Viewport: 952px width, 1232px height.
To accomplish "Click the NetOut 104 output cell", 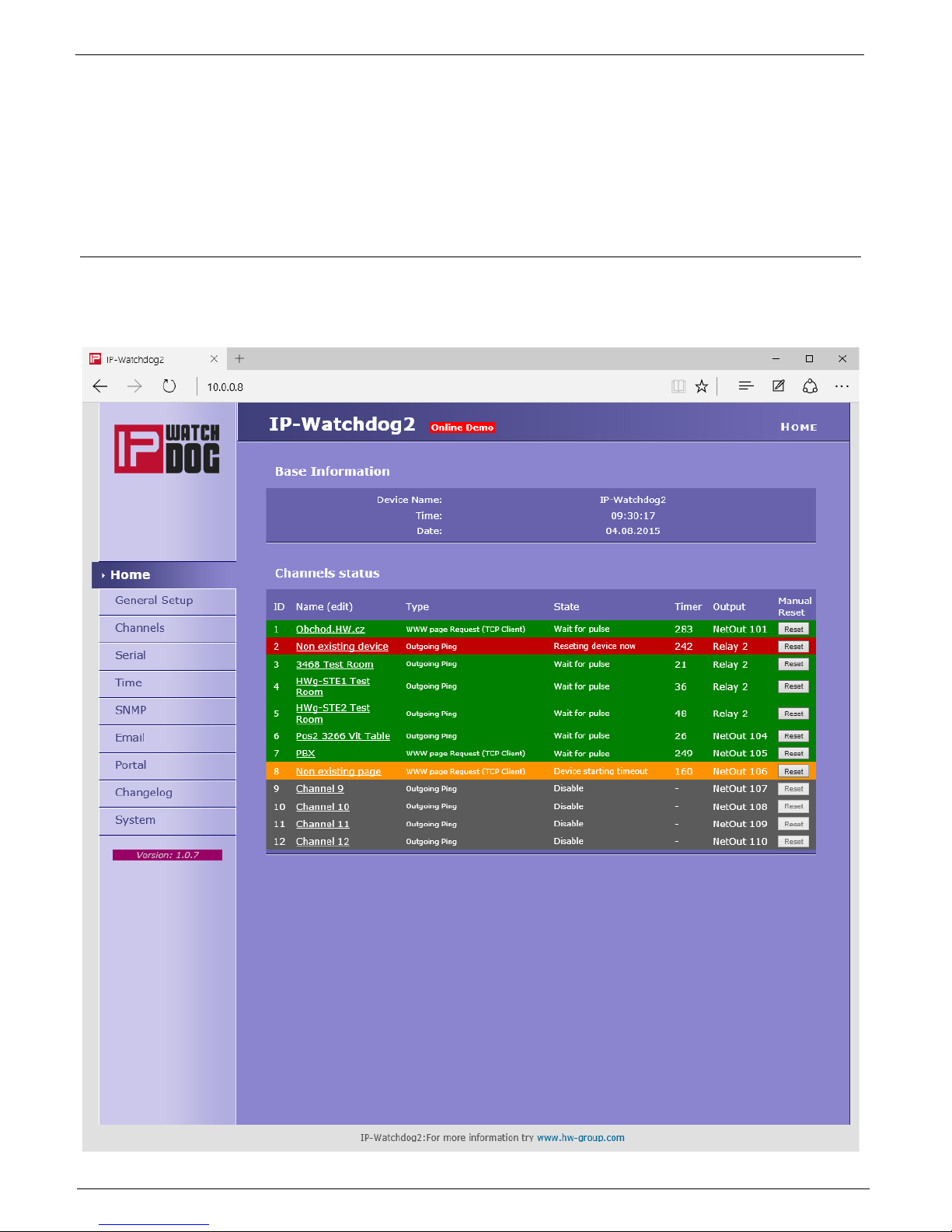I will click(x=740, y=736).
